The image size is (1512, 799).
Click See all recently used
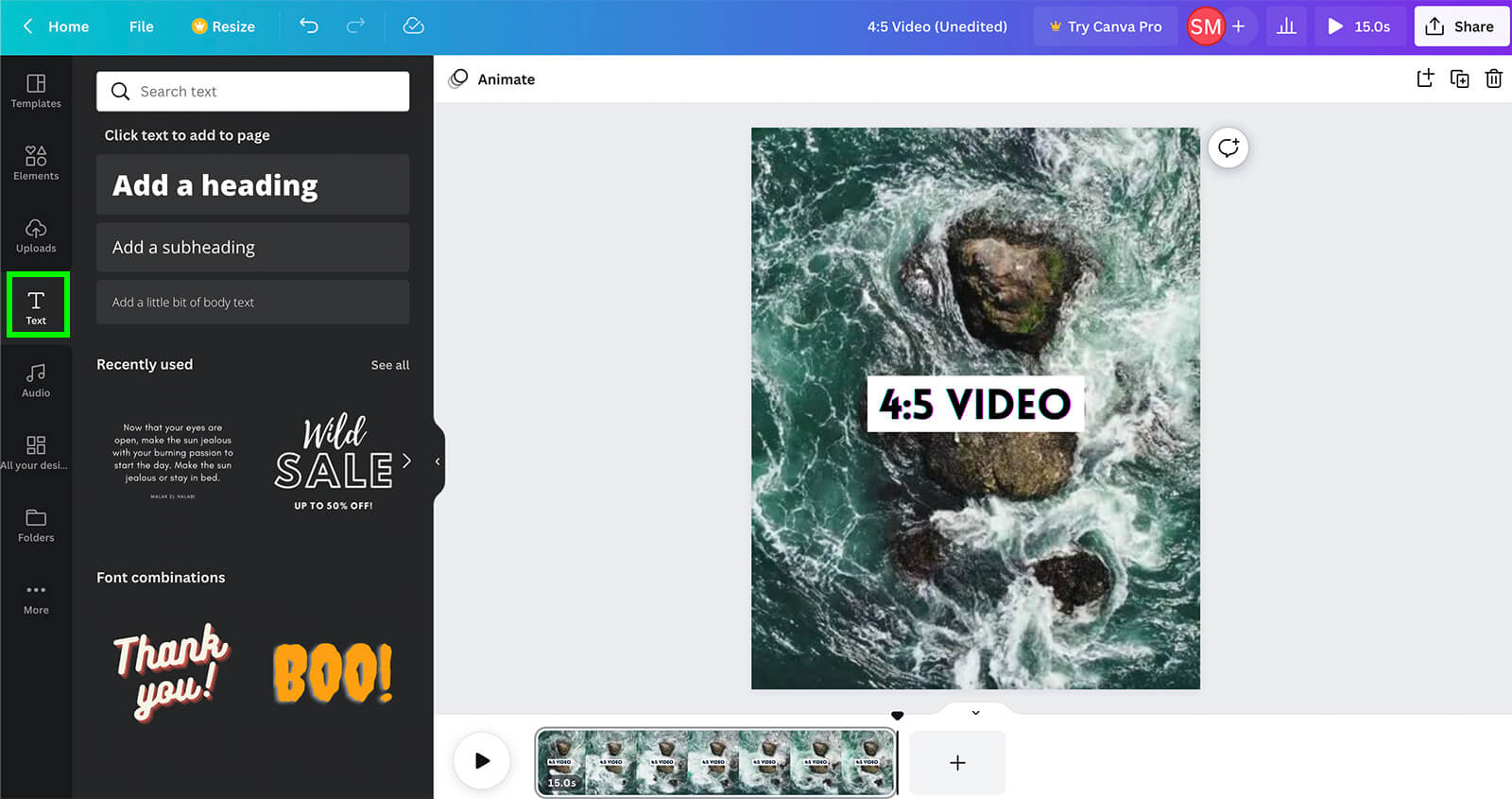390,365
